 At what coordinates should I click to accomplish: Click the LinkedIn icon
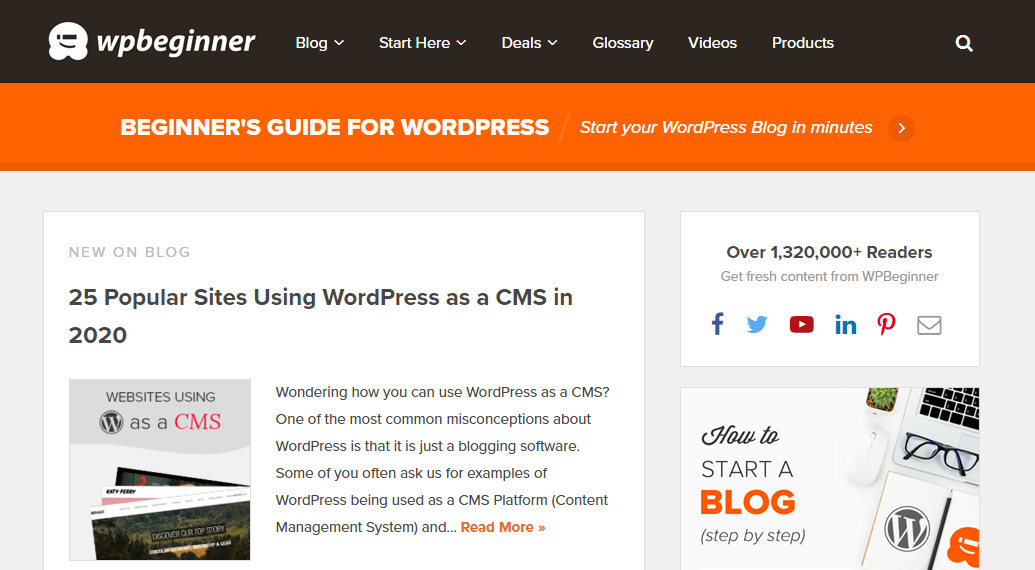(x=845, y=324)
